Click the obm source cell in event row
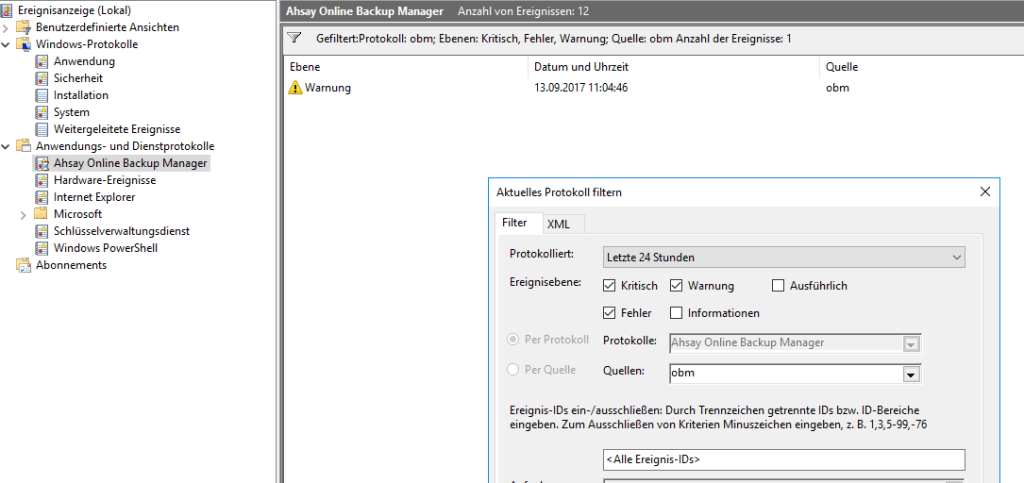Image resolution: width=1024 pixels, height=483 pixels. (837, 87)
